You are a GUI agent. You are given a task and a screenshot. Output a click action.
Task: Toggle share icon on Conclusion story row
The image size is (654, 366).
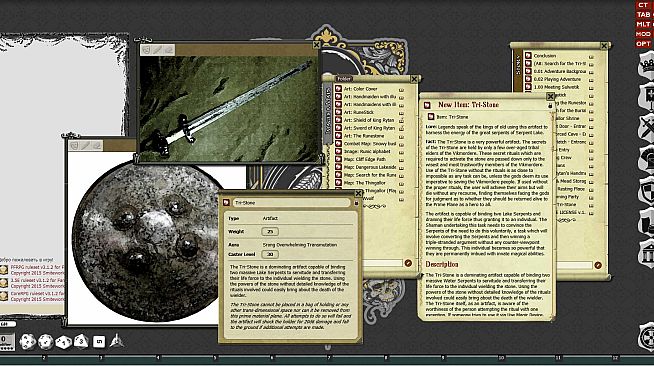[591, 56]
